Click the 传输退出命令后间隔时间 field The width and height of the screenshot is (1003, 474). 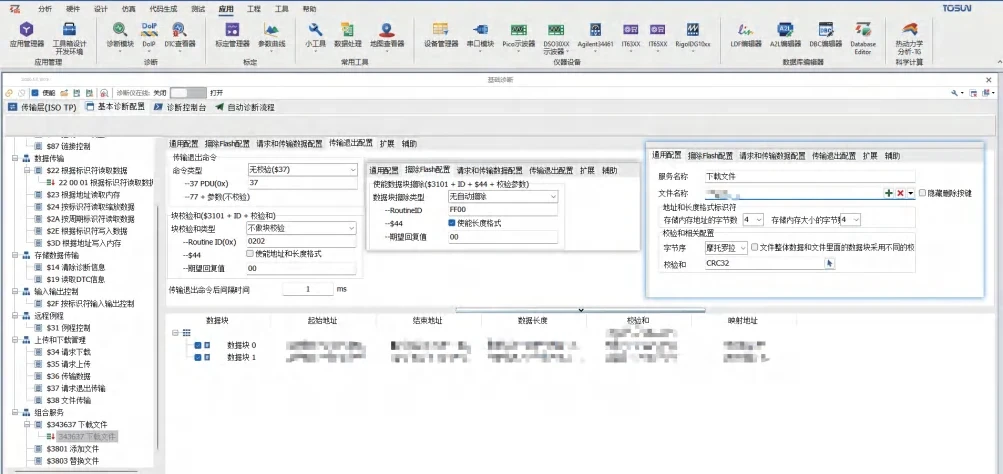[x=308, y=289]
